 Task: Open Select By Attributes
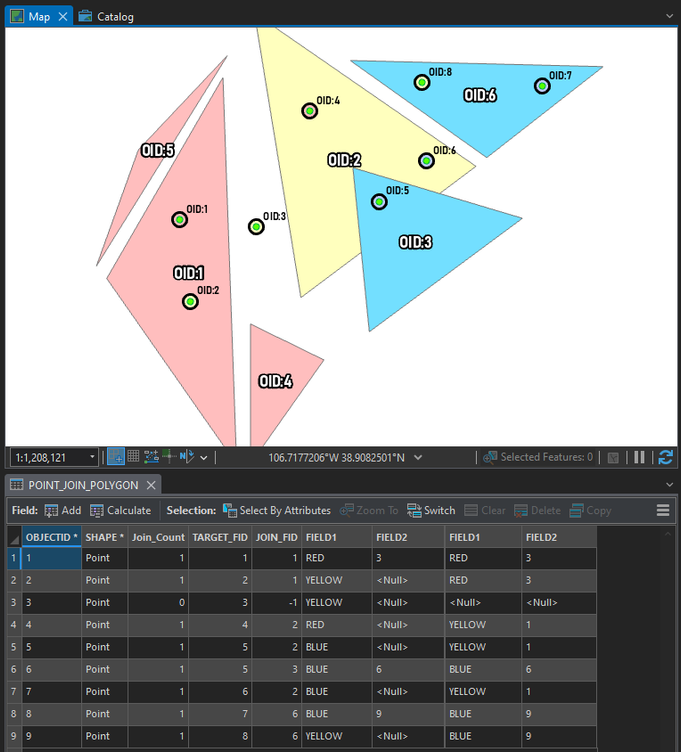point(277,510)
